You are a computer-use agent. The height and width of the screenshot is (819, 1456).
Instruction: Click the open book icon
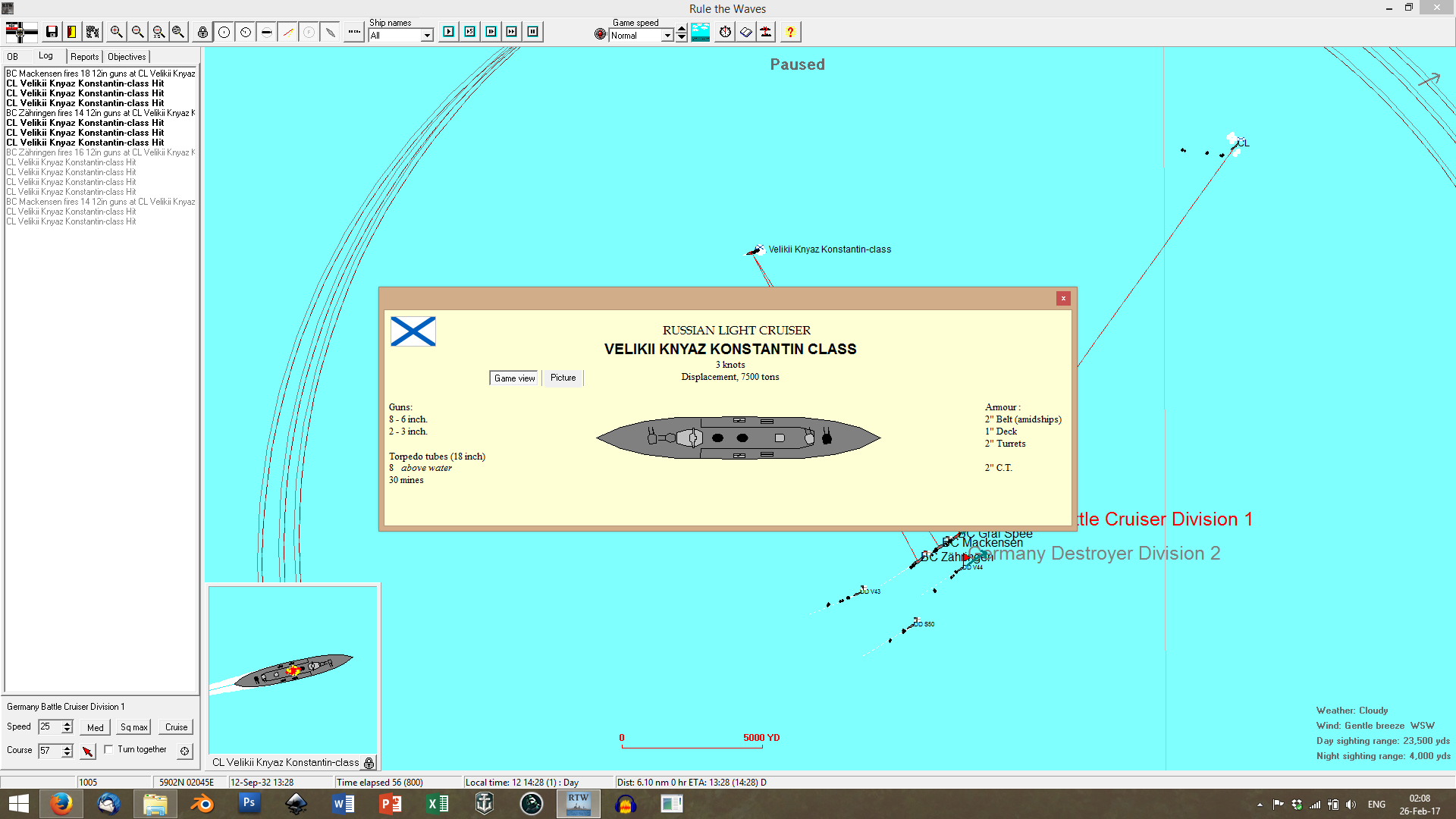(x=746, y=32)
